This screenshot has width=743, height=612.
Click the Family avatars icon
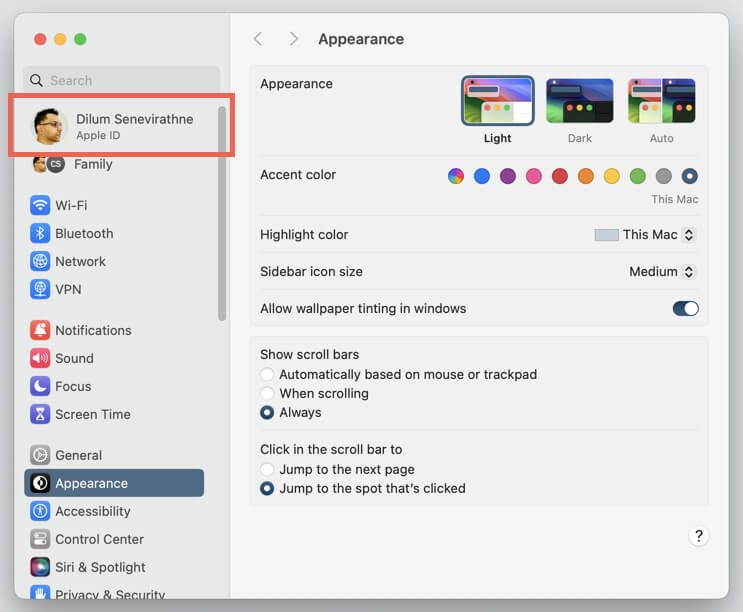pos(49,164)
